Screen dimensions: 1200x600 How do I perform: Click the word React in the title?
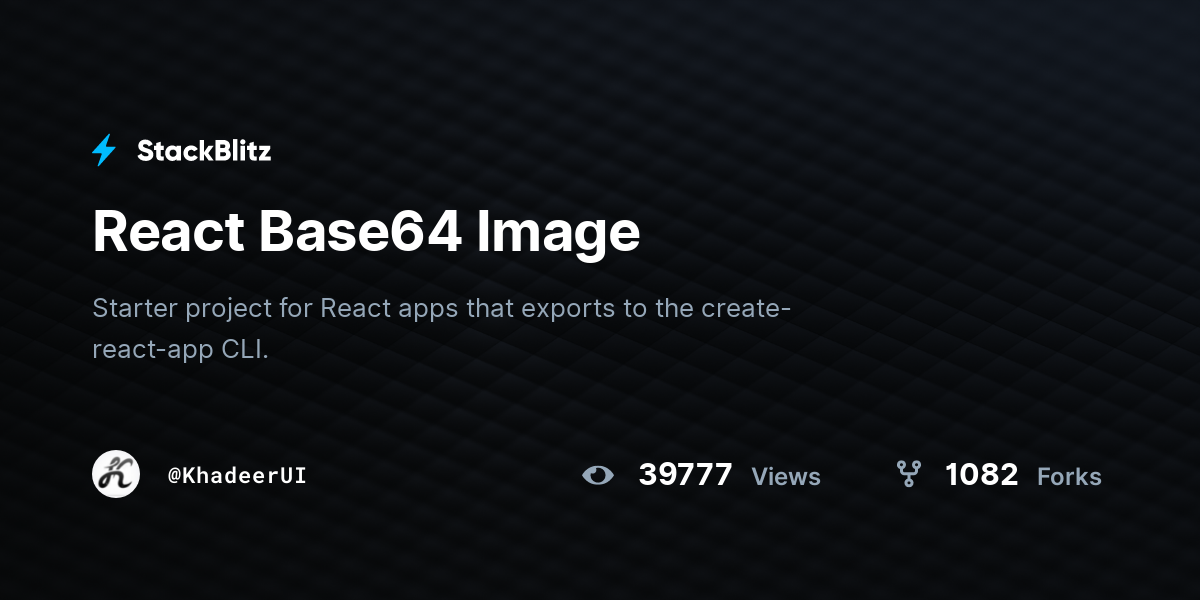169,230
